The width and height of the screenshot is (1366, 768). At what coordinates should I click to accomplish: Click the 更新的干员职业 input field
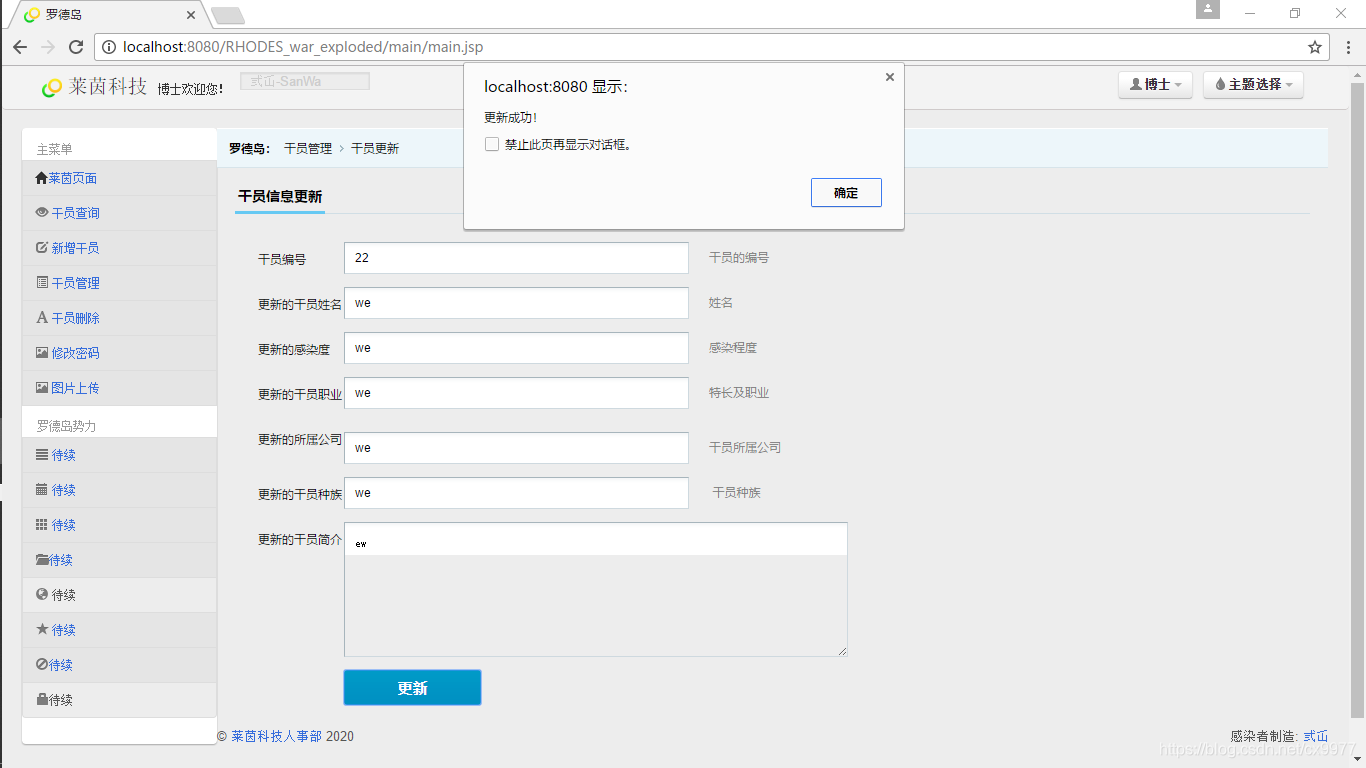[516, 393]
